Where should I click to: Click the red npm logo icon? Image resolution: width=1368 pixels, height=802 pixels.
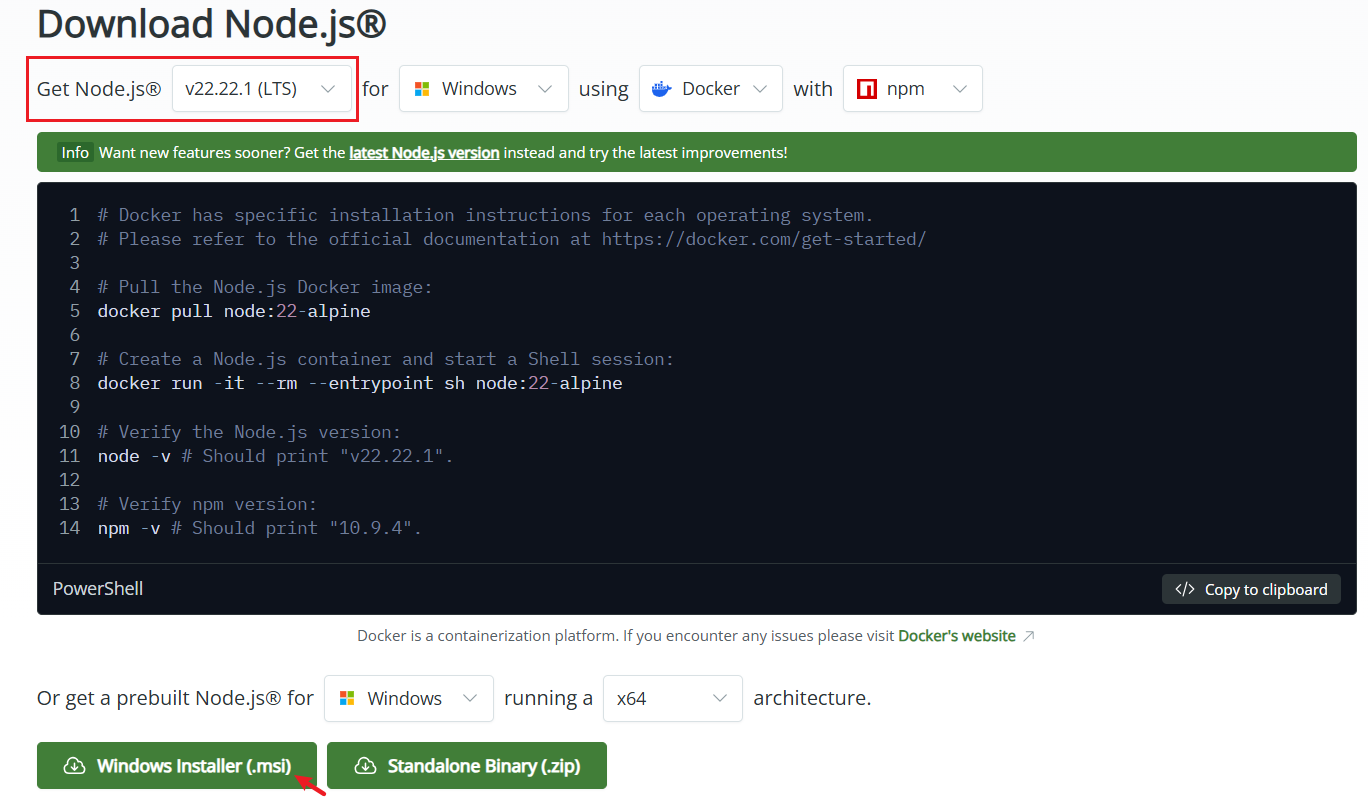[867, 89]
